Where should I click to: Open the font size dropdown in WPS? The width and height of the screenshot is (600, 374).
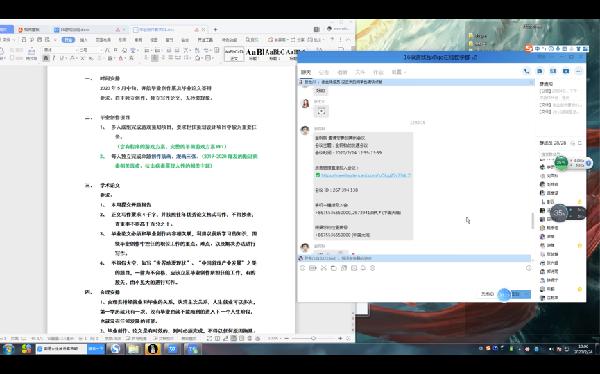coord(90,50)
